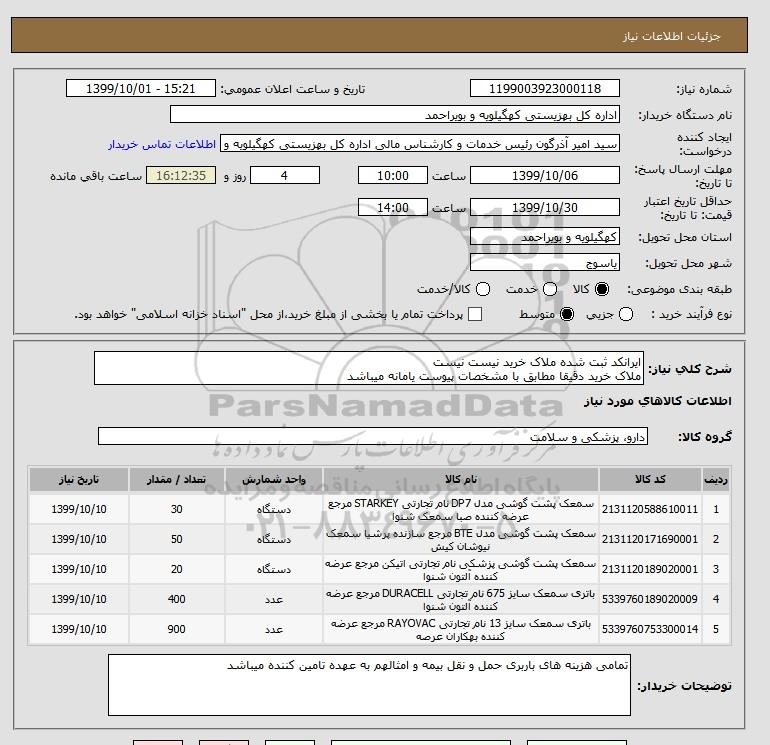Click the اتیکن hearing aid item name
The width and height of the screenshot is (770, 745).
click(x=461, y=570)
